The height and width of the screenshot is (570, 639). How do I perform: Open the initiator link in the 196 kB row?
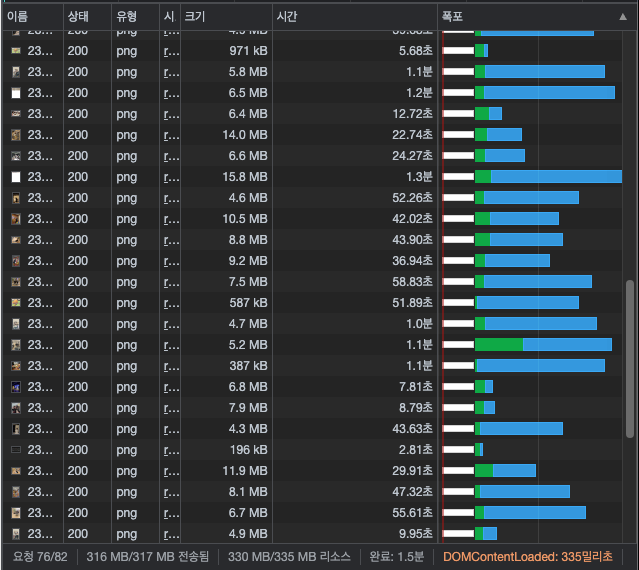171,450
